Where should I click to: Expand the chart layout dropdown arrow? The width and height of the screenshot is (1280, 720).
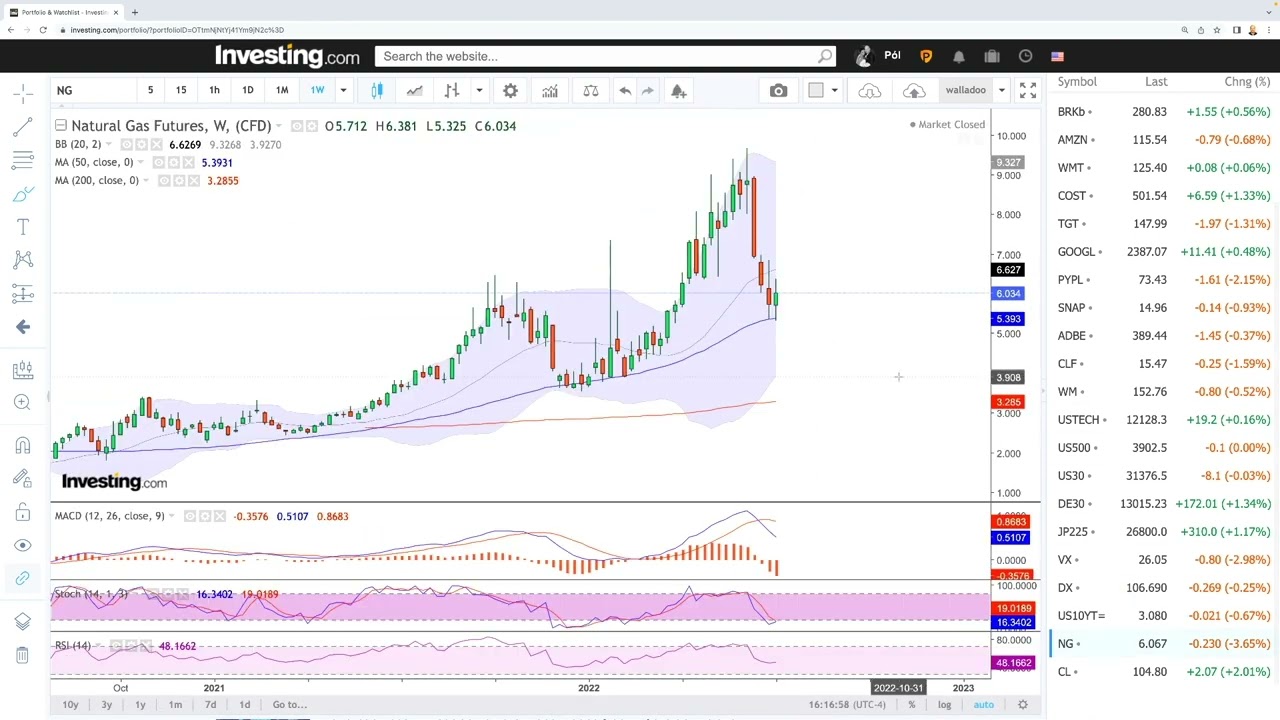click(835, 91)
